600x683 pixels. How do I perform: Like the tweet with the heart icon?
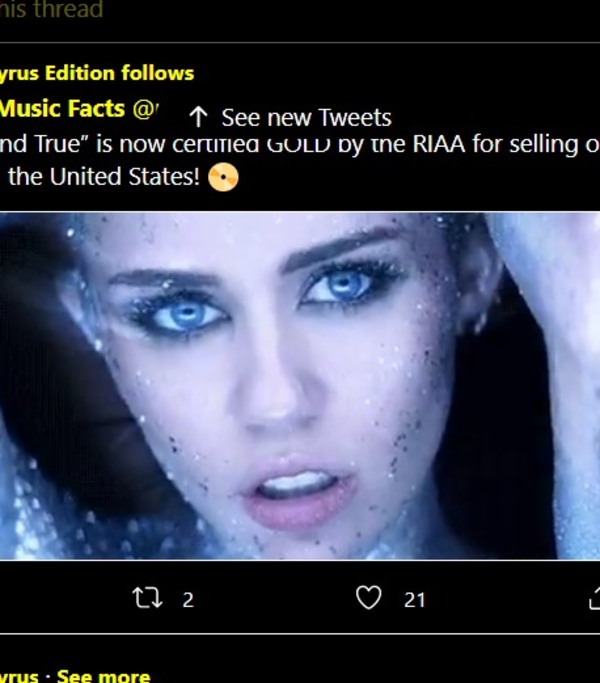pyautogui.click(x=369, y=598)
